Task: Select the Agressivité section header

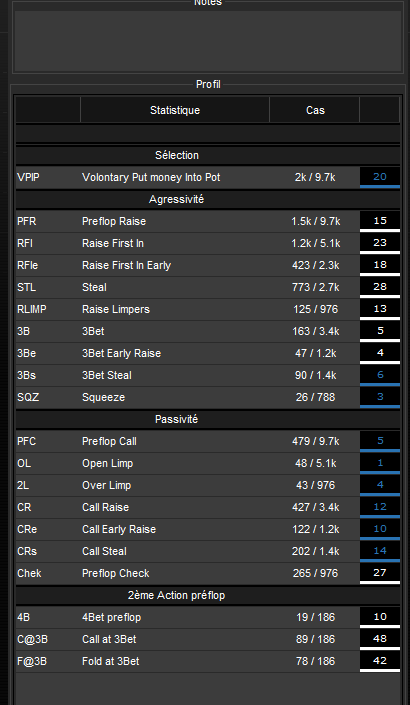Action: point(208,199)
